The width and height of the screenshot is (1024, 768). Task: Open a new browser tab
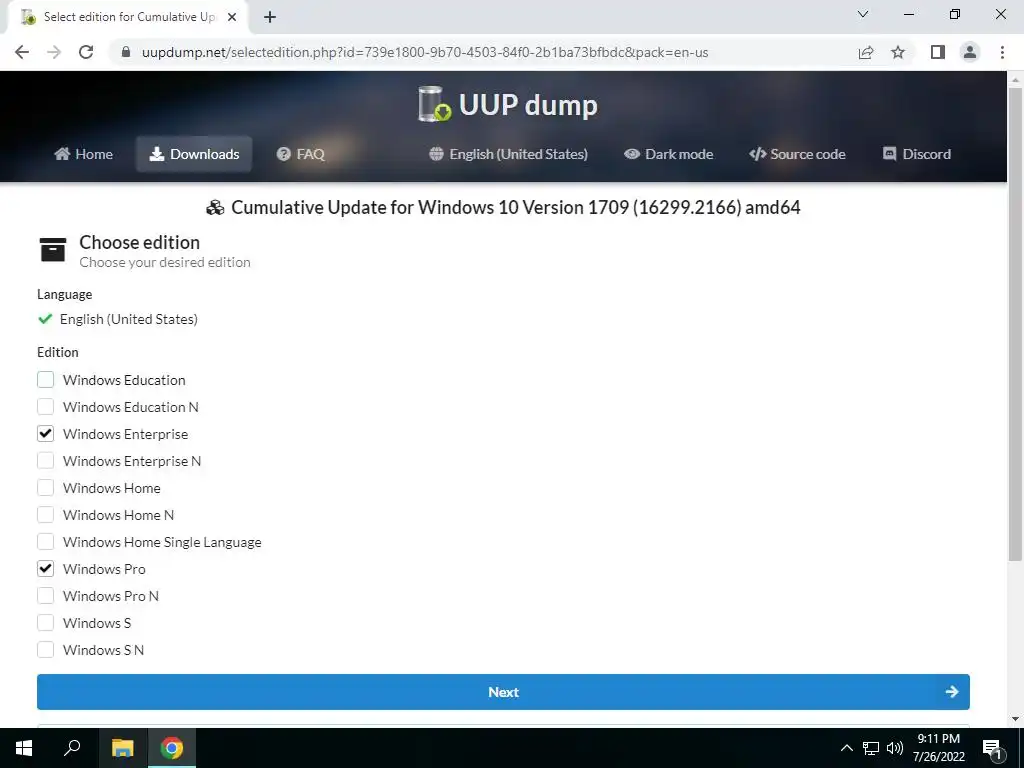(x=270, y=17)
